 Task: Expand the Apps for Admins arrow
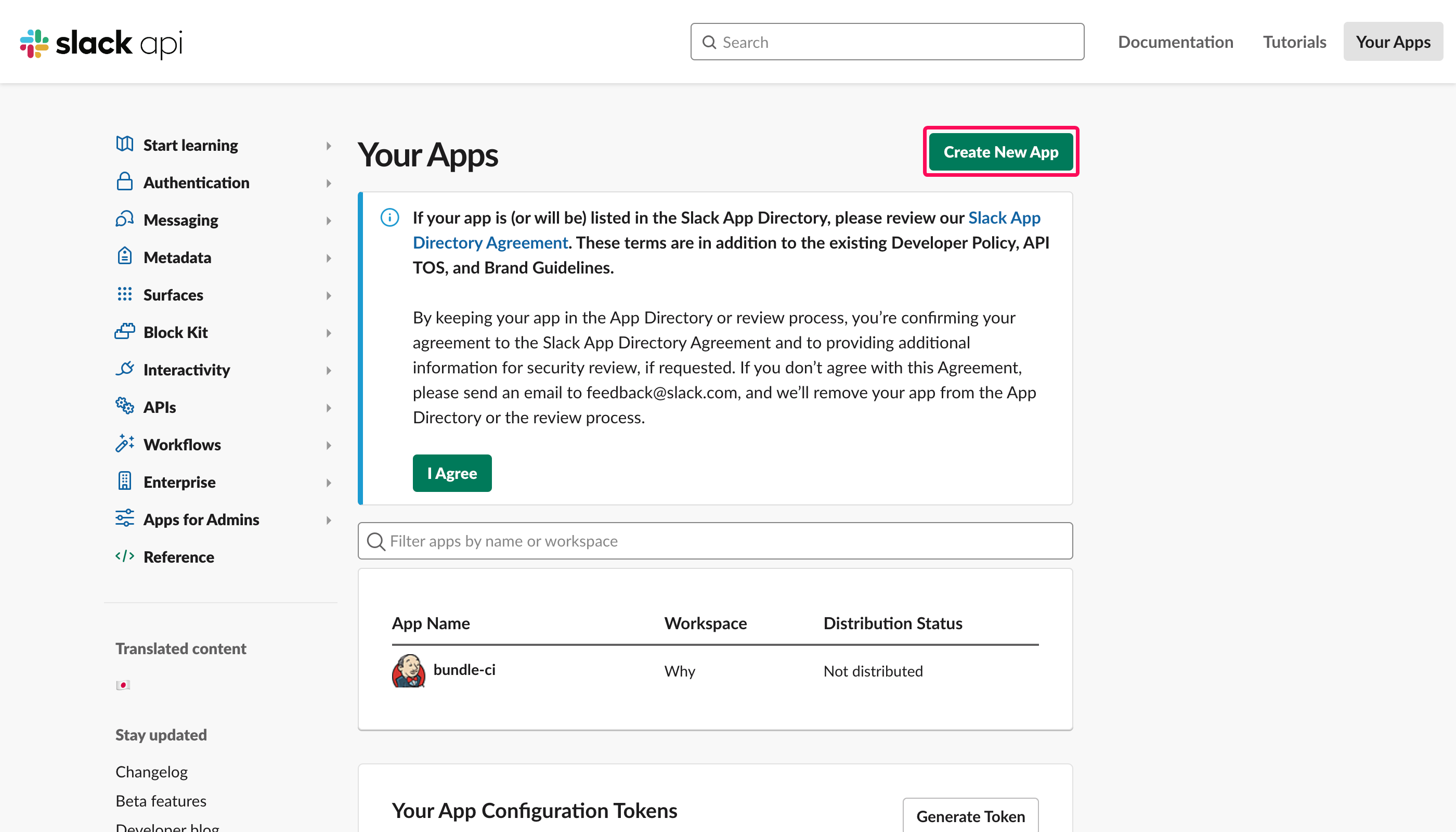(x=329, y=520)
